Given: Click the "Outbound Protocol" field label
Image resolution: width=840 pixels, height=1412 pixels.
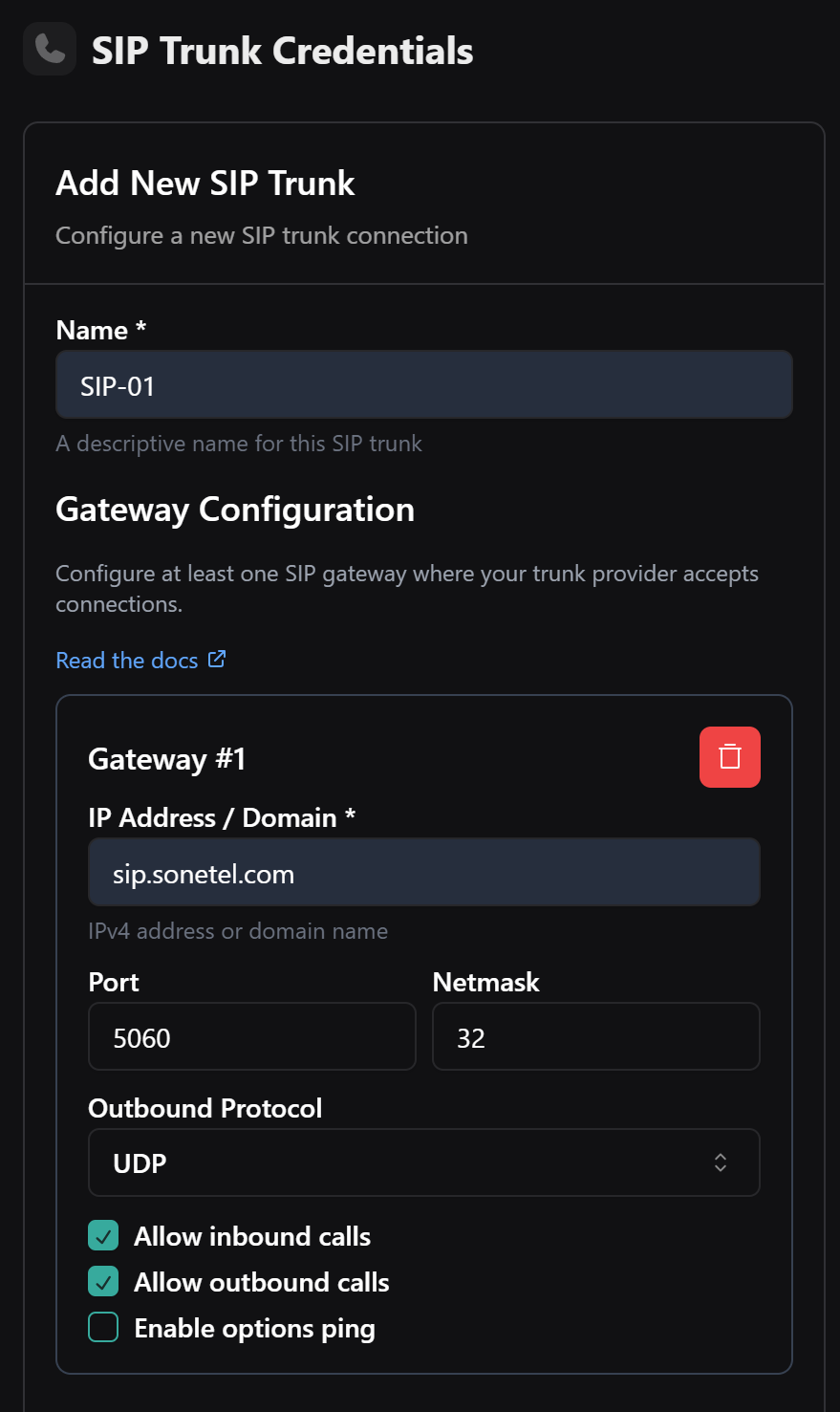Looking at the screenshot, I should click(205, 1108).
